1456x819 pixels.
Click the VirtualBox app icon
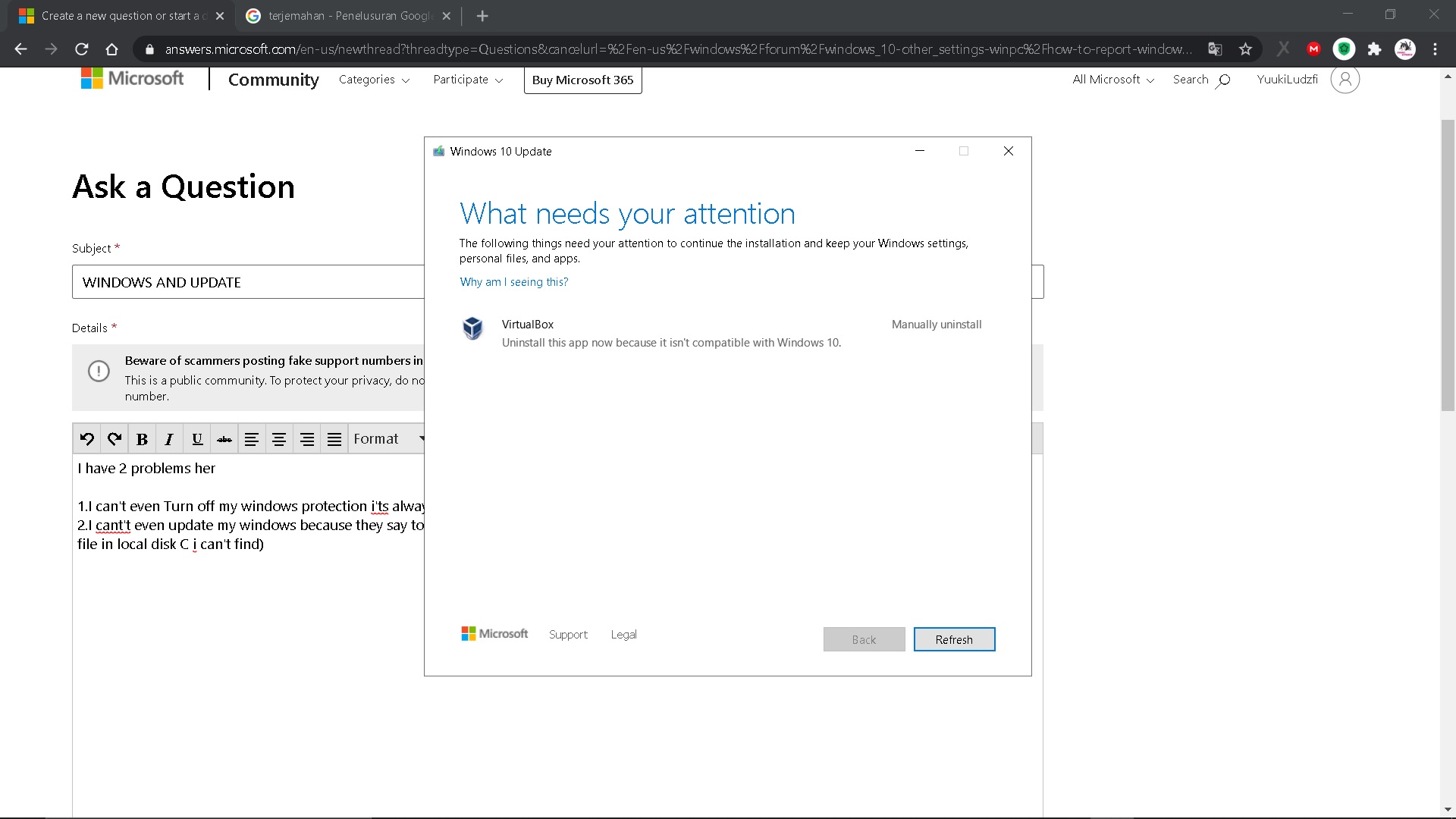tap(472, 328)
